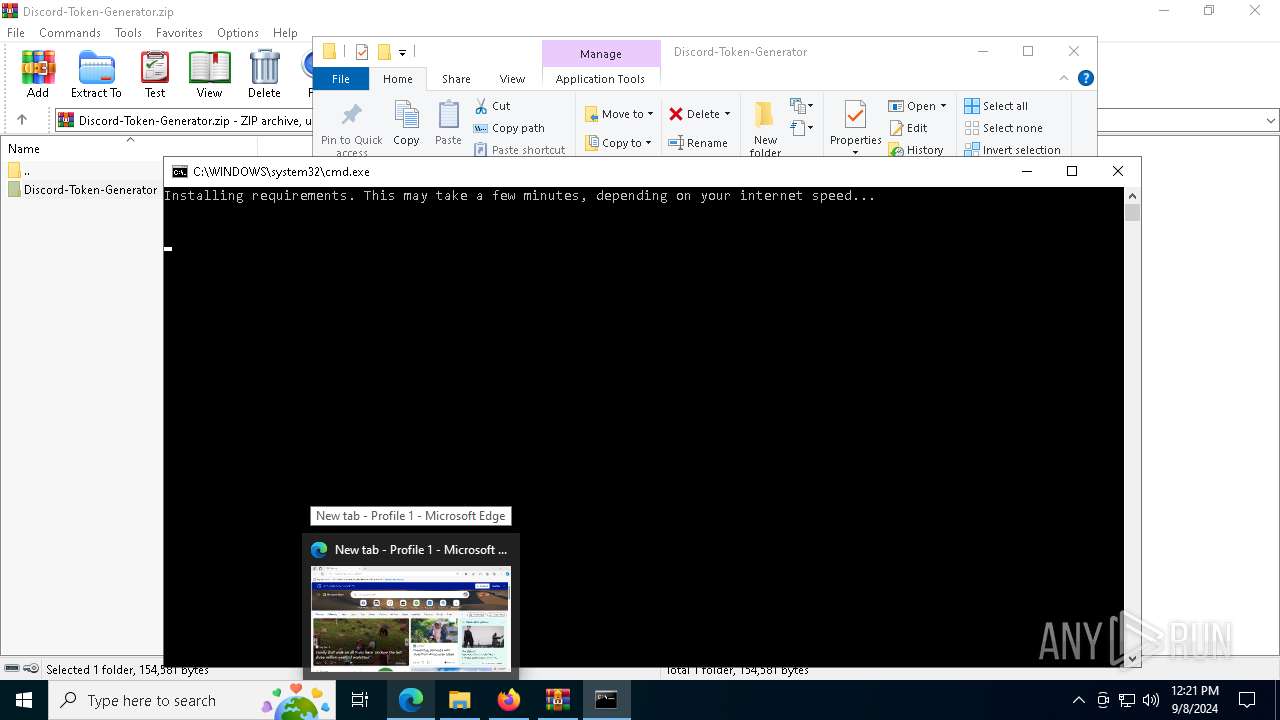Click Edit in the Explorer ribbon
Screen dimensions: 1280x720
point(909,128)
